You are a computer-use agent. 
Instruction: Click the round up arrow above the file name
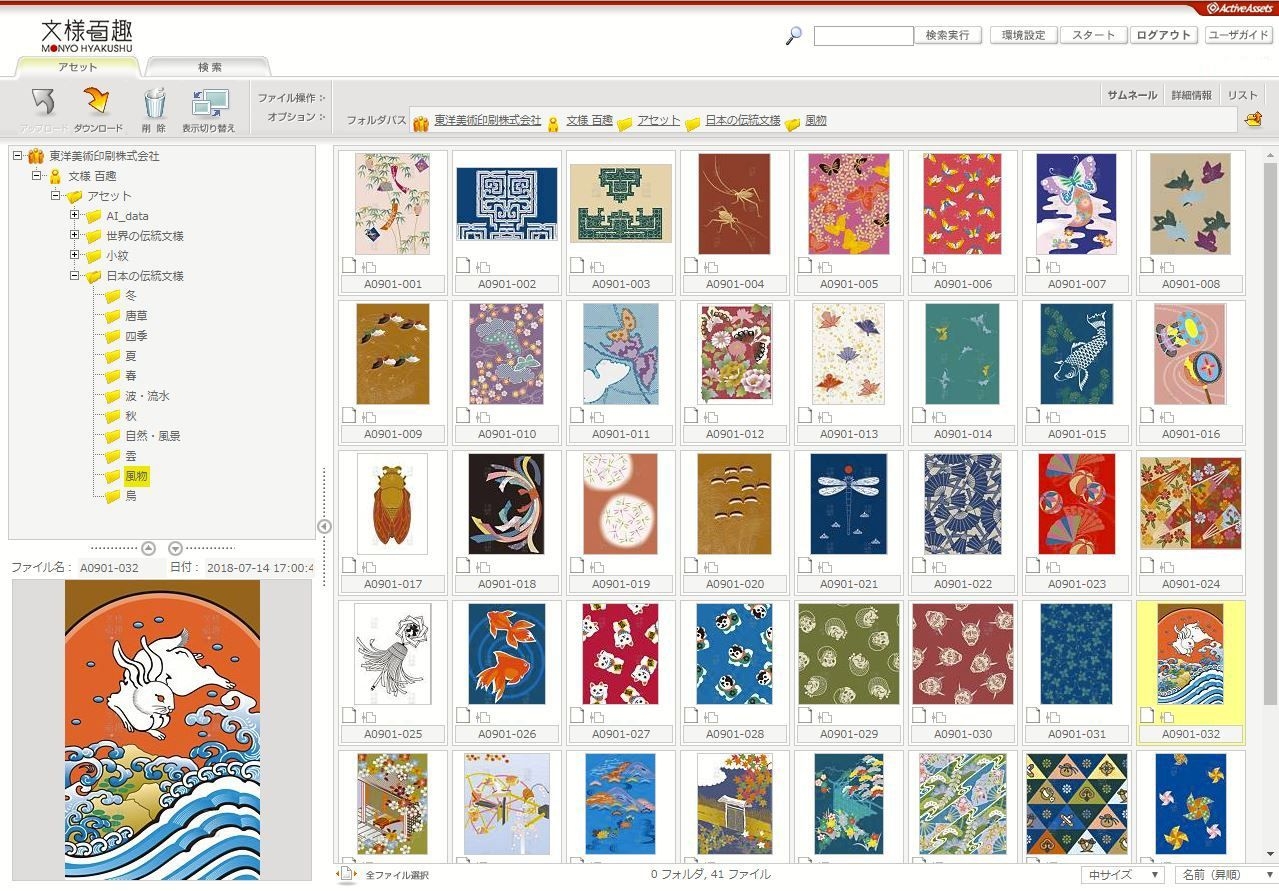coord(148,548)
